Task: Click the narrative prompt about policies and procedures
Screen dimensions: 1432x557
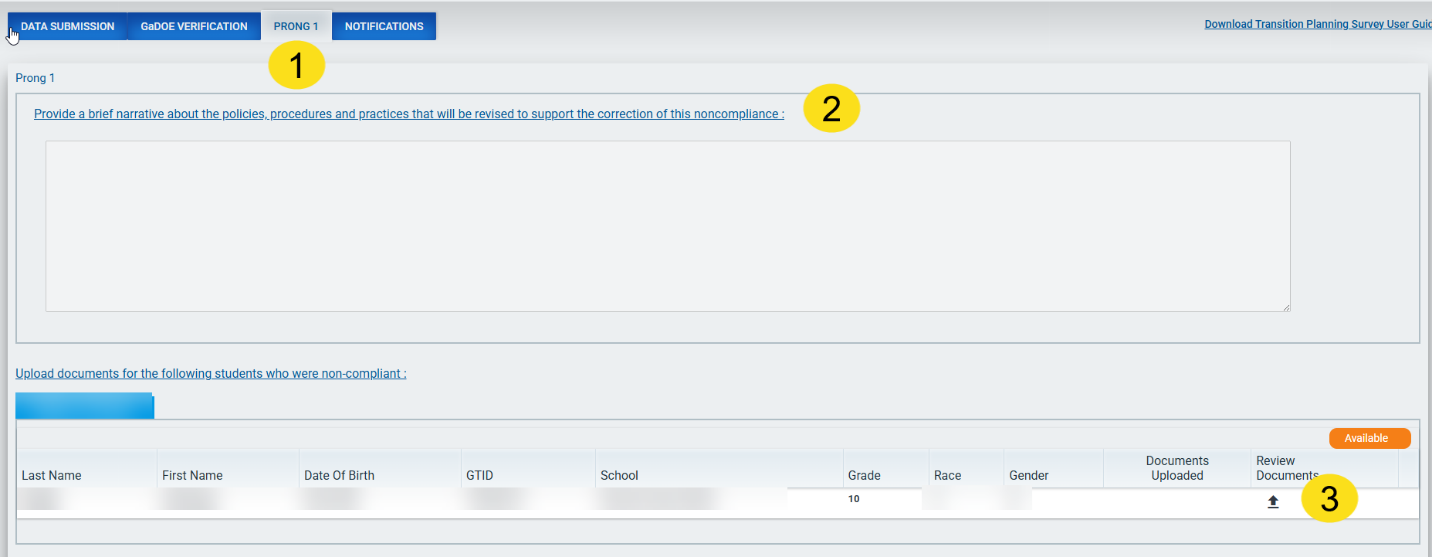Action: (409, 114)
